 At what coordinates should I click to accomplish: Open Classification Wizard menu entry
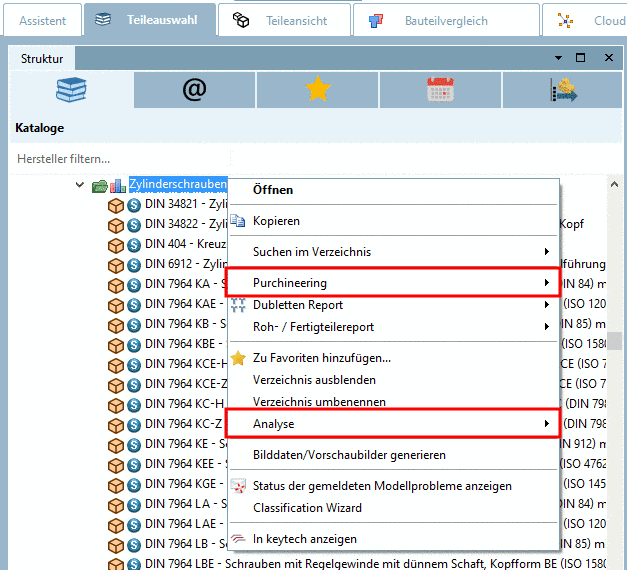click(393, 508)
